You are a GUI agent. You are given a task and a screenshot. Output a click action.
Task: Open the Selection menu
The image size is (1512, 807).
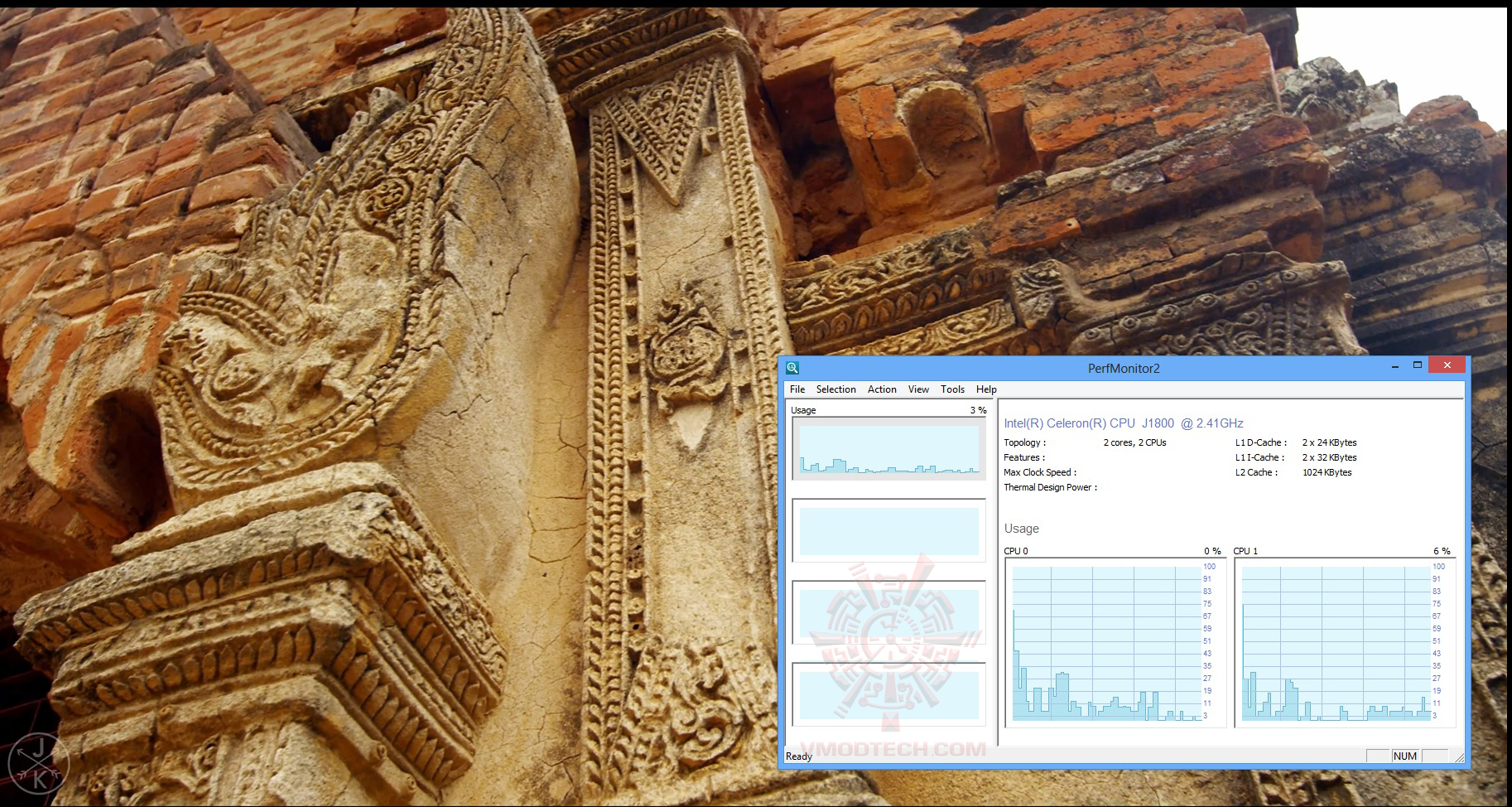coord(836,389)
